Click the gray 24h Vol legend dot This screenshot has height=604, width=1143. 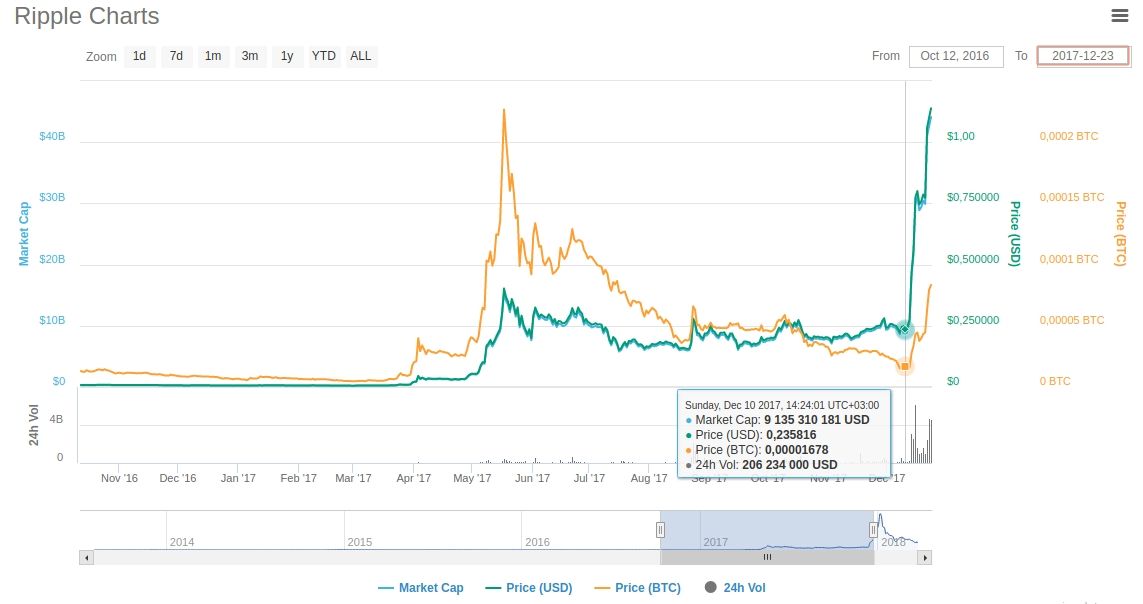[709, 588]
